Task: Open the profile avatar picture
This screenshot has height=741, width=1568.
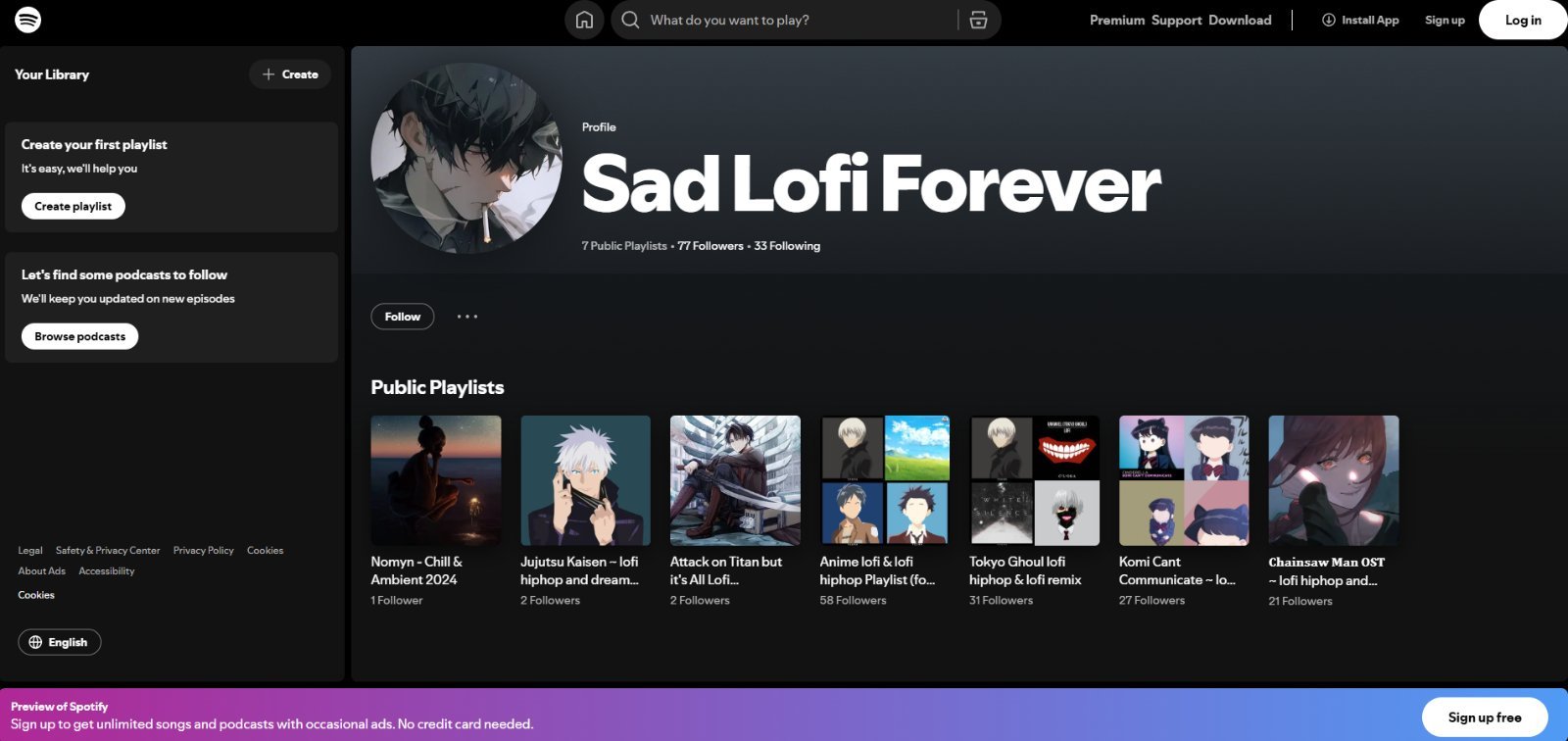Action: click(x=466, y=159)
